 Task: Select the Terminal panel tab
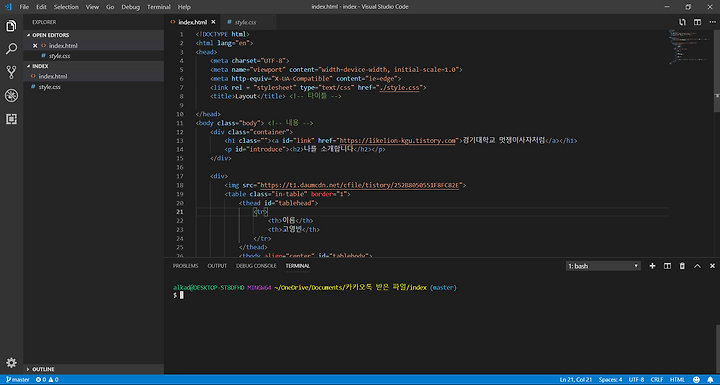click(x=298, y=266)
